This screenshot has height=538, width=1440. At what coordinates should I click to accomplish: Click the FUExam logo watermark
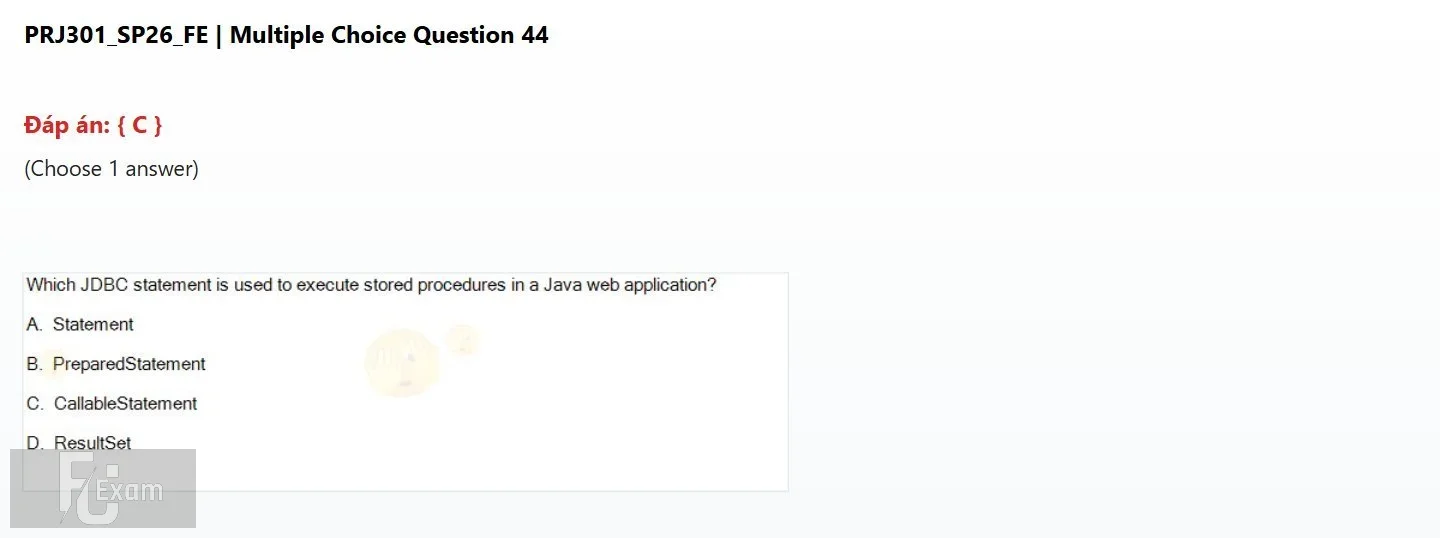point(103,488)
